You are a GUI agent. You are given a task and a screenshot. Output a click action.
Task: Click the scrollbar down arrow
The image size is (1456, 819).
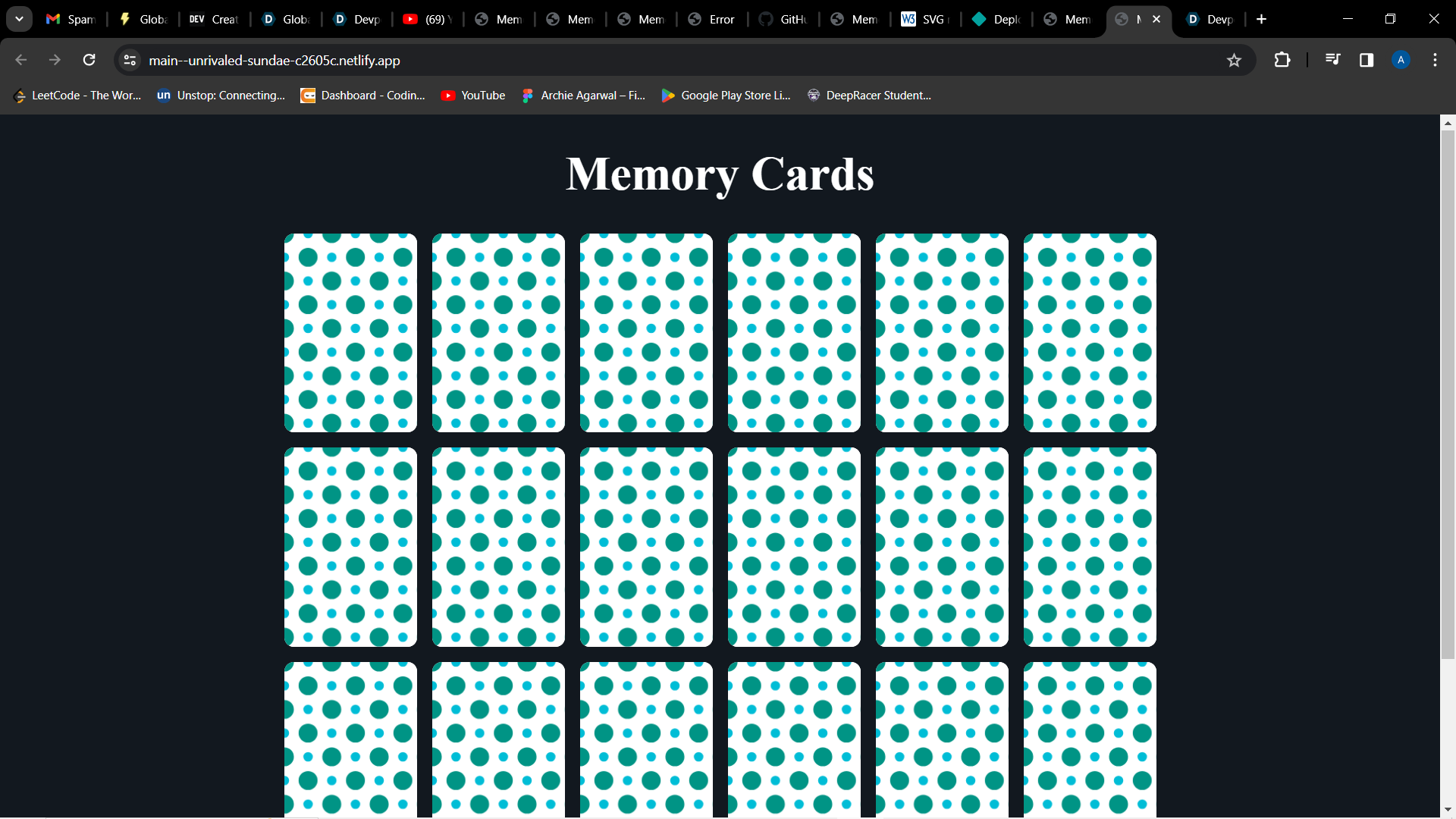1448,809
